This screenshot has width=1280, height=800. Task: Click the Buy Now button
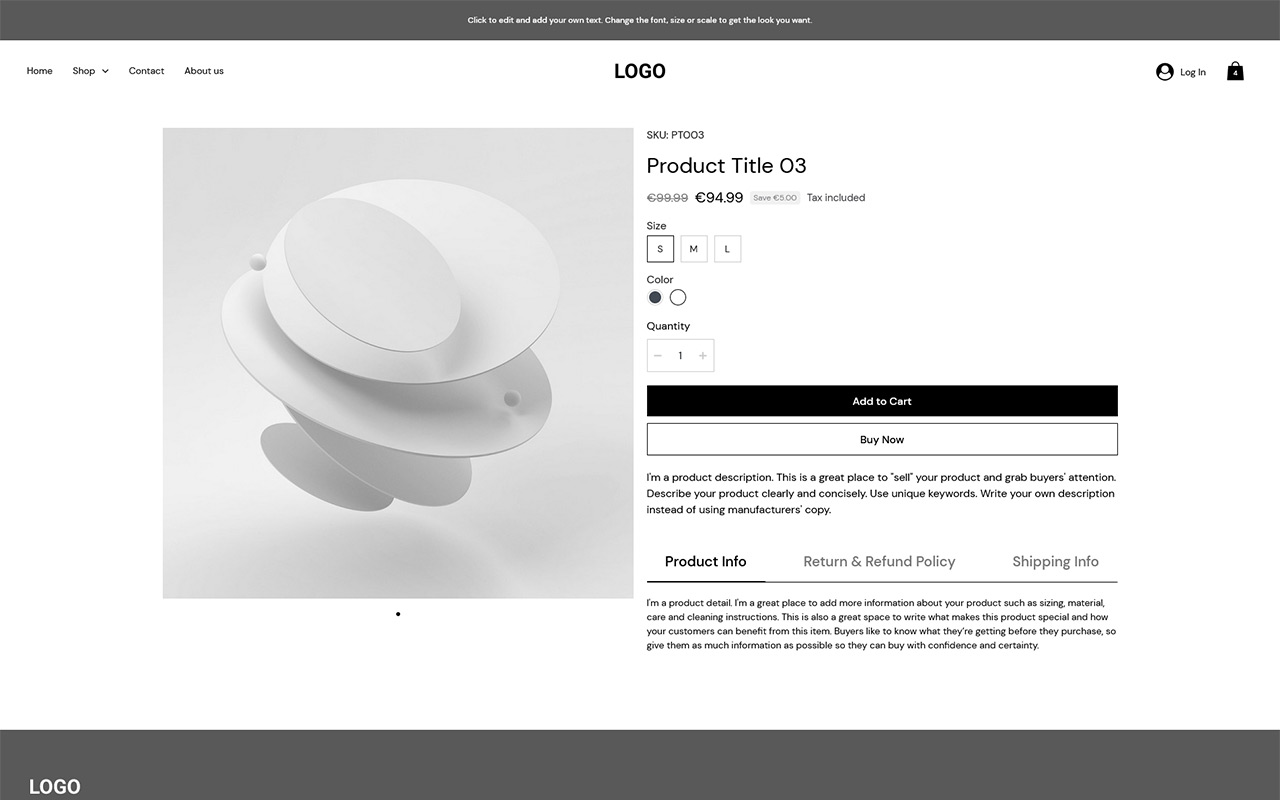[882, 439]
